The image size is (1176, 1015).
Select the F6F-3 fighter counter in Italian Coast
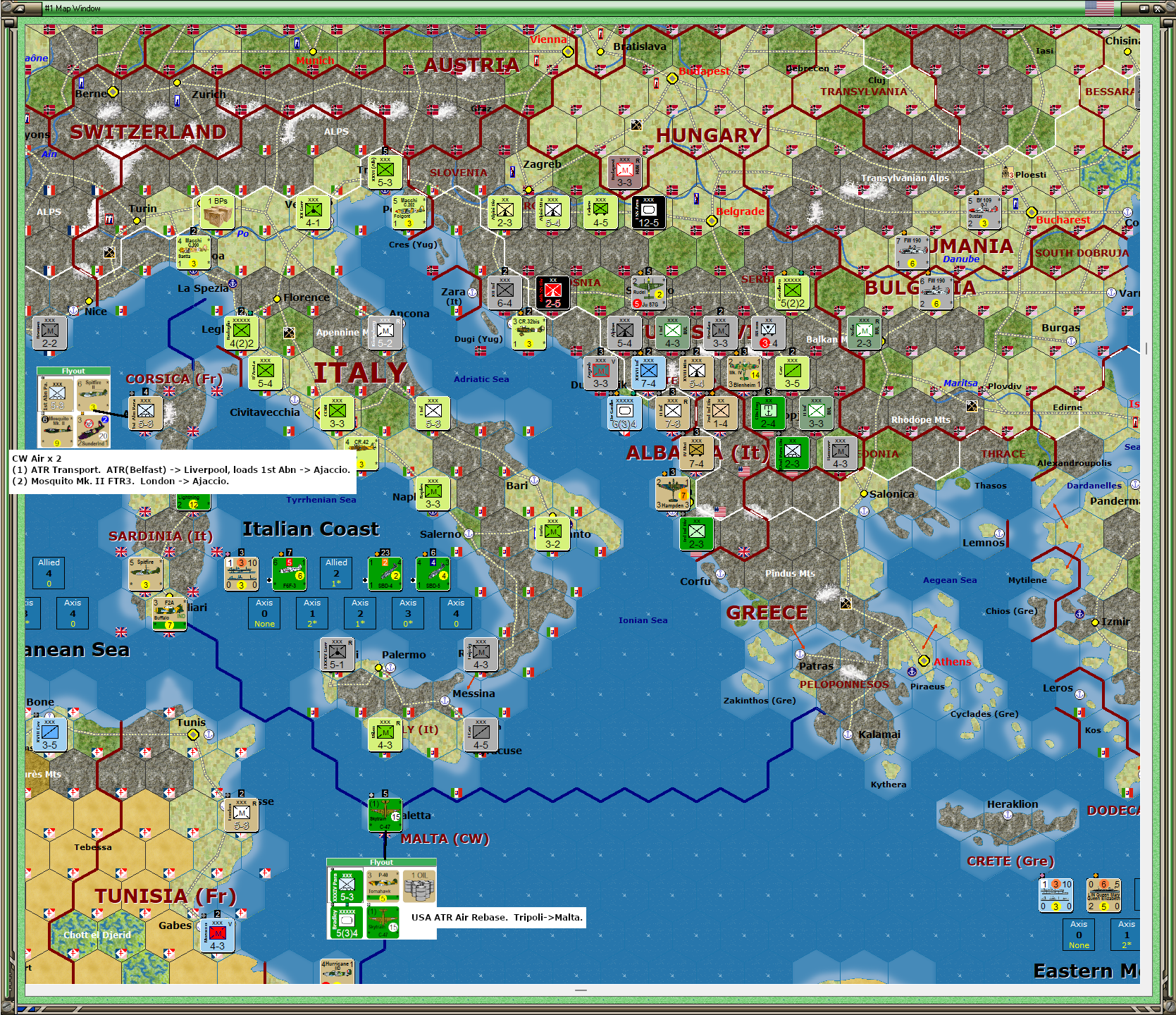tap(289, 574)
